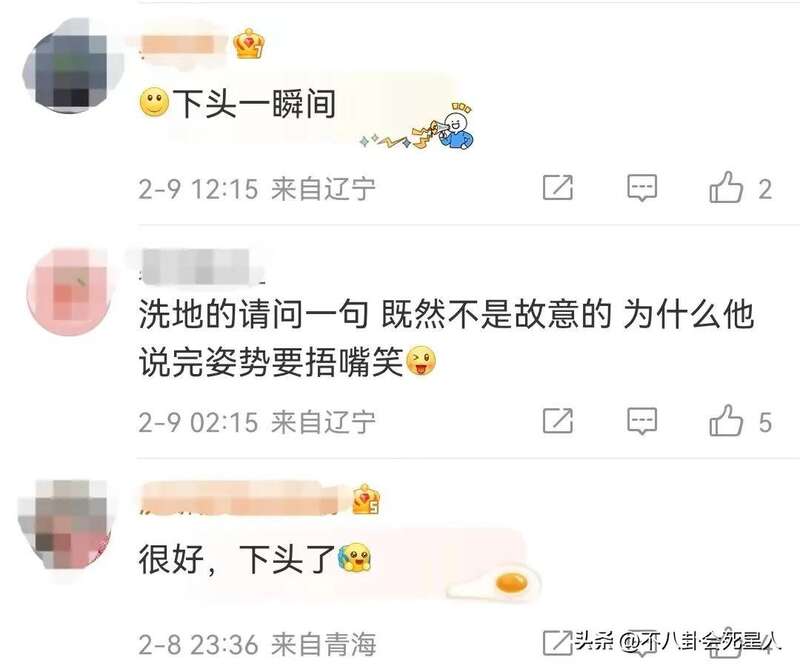
Task: Open replies for the 洗地的请问一句 comment
Action: pos(642,421)
